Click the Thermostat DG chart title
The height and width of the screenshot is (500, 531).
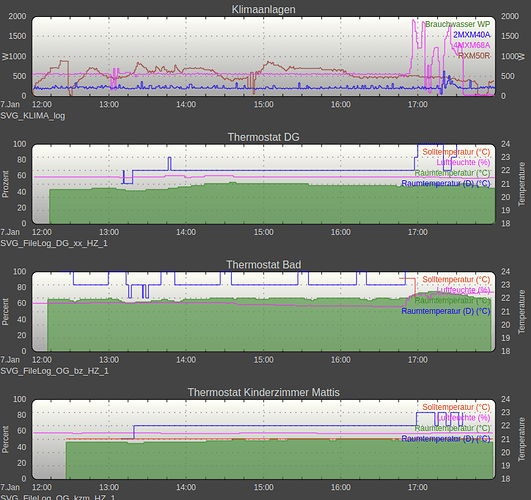263,137
